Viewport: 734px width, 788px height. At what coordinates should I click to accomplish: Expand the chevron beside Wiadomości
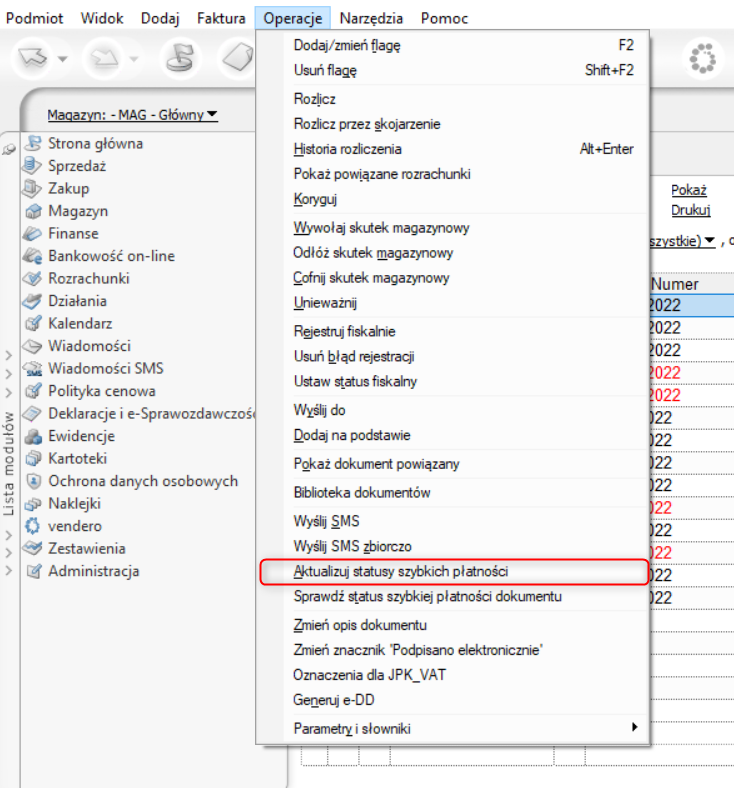pos(9,355)
